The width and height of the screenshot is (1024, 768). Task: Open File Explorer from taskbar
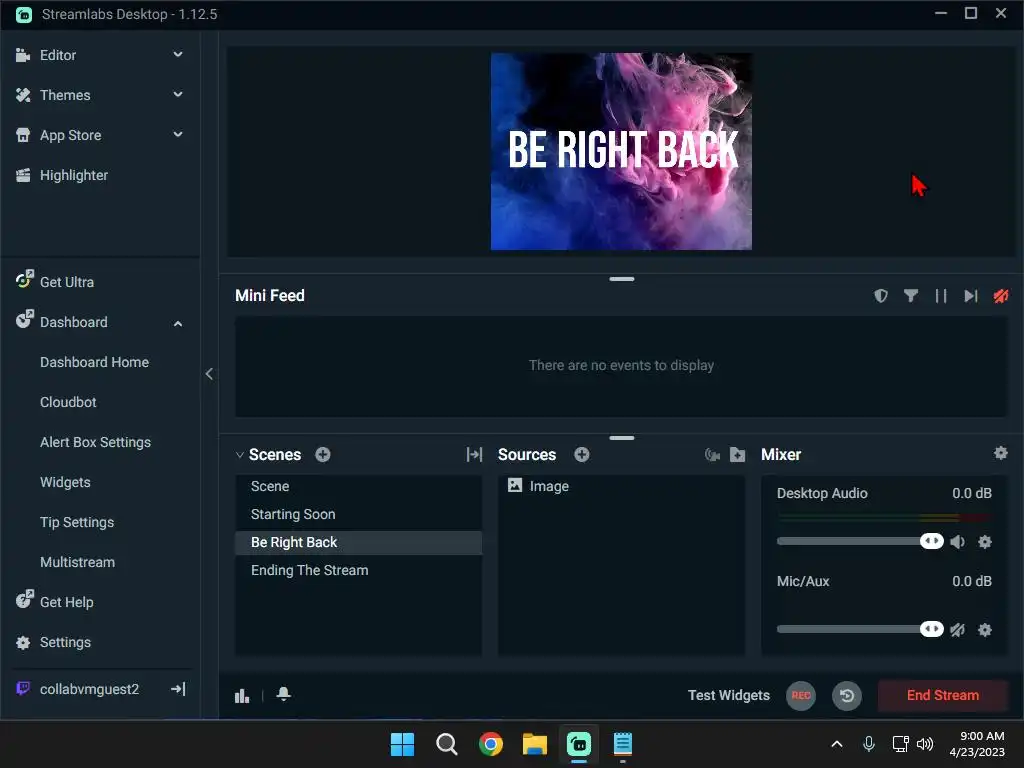coord(535,744)
